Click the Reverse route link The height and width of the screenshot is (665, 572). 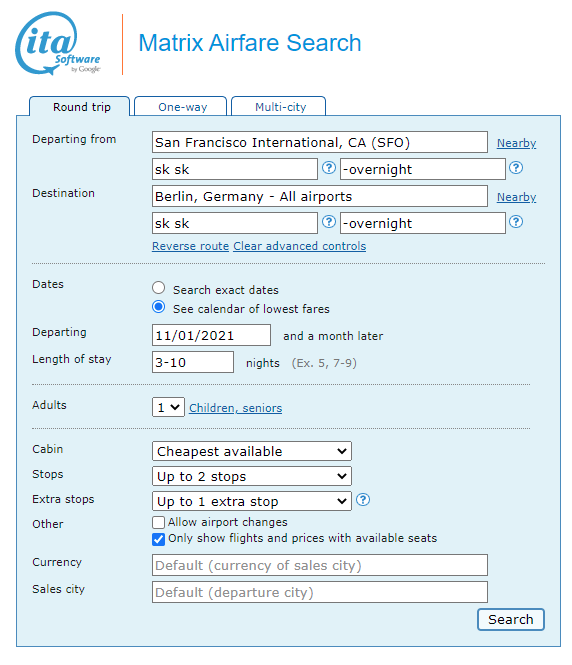(x=190, y=246)
